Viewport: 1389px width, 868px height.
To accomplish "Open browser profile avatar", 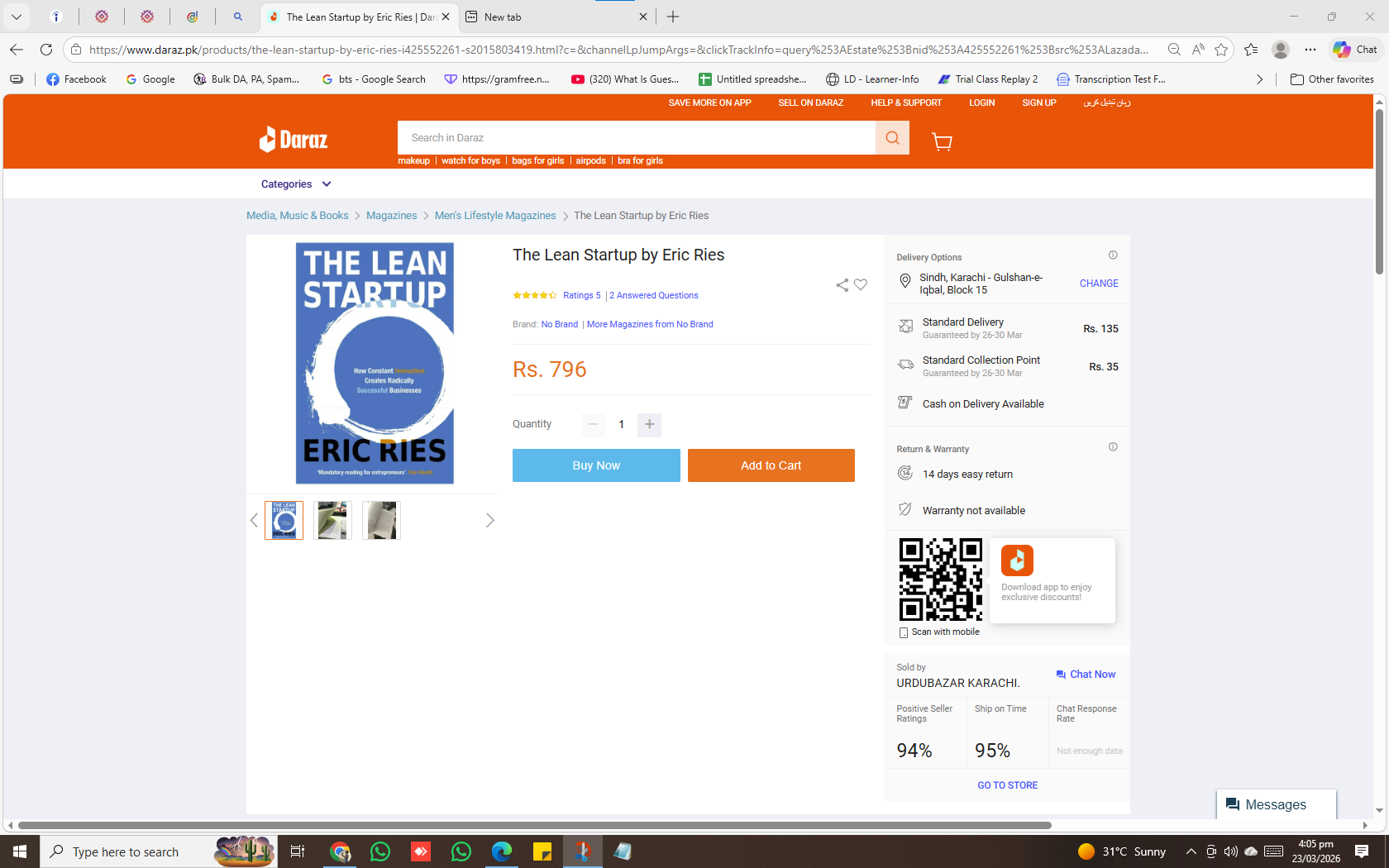I will (1281, 50).
